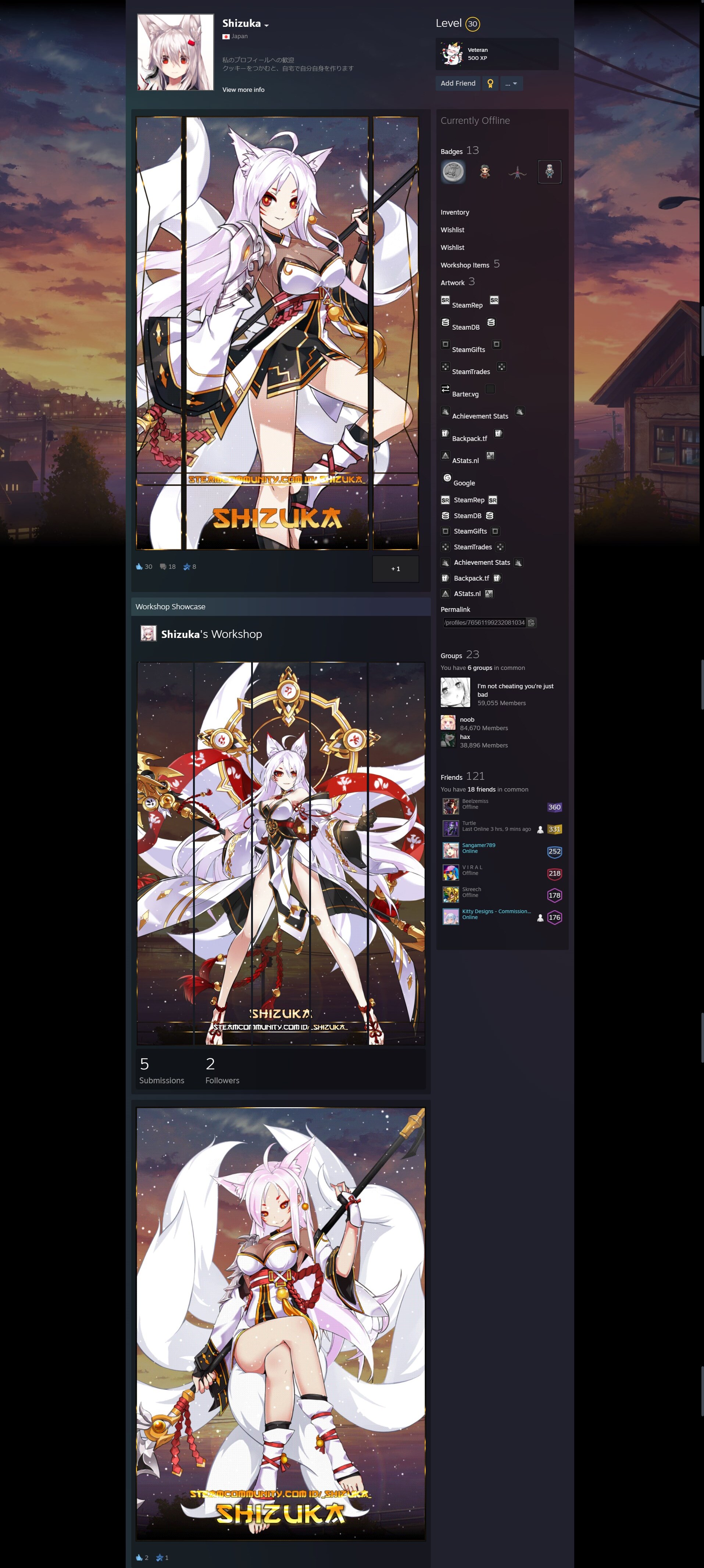Click the Add Friend button
The image size is (704, 1568).
[458, 83]
